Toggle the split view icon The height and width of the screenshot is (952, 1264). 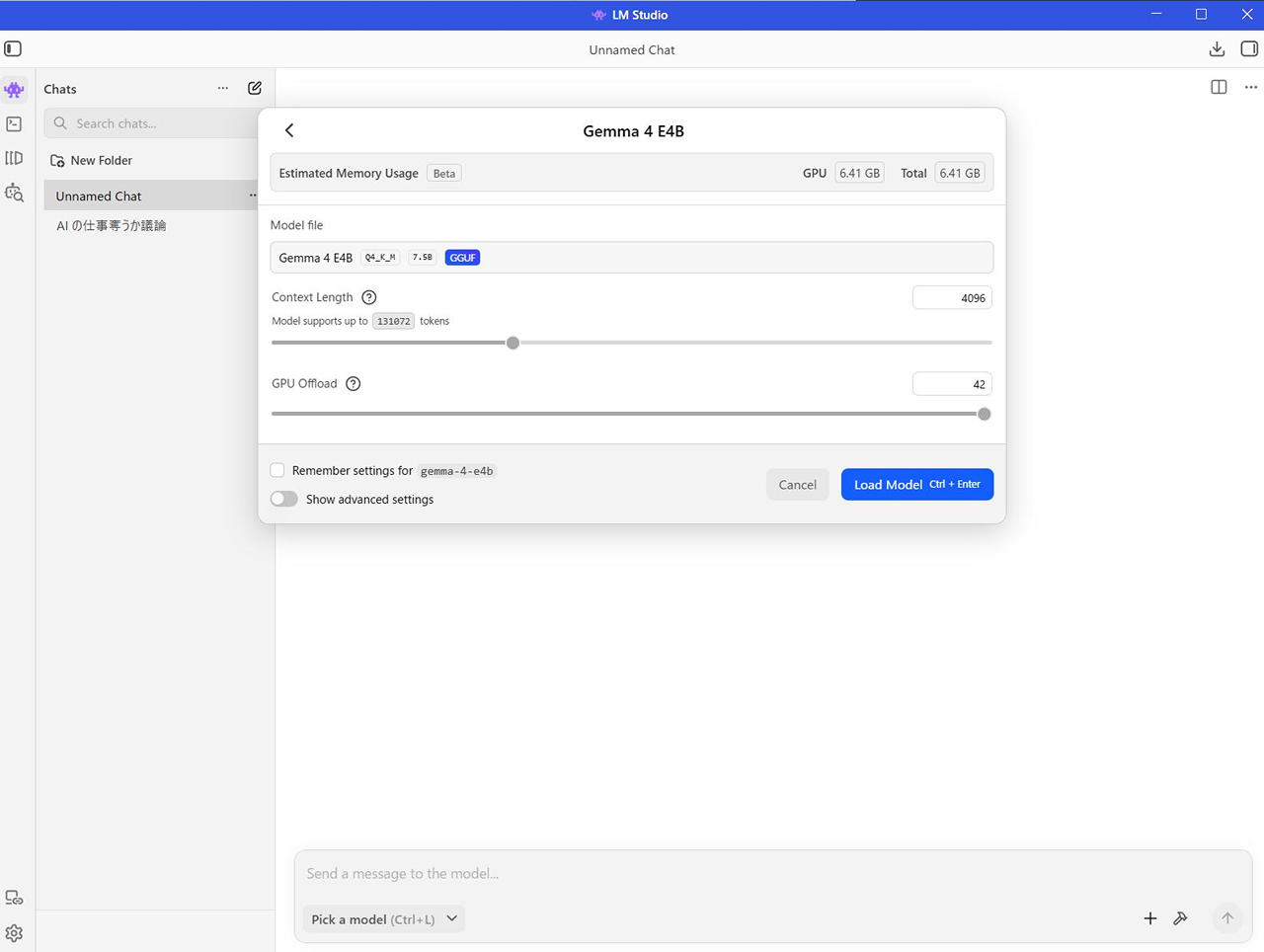1219,87
